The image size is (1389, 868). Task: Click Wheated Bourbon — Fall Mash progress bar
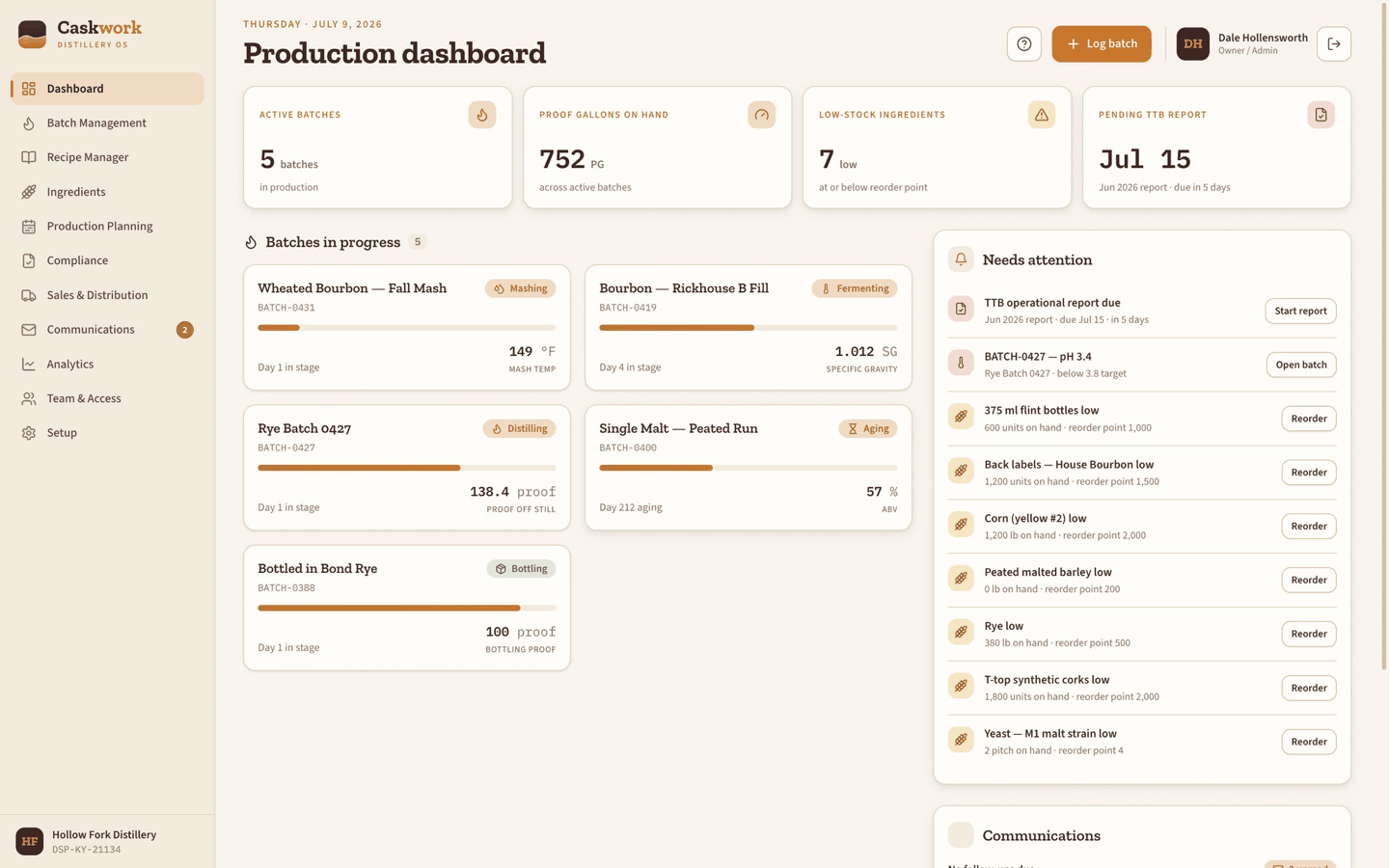tap(406, 328)
